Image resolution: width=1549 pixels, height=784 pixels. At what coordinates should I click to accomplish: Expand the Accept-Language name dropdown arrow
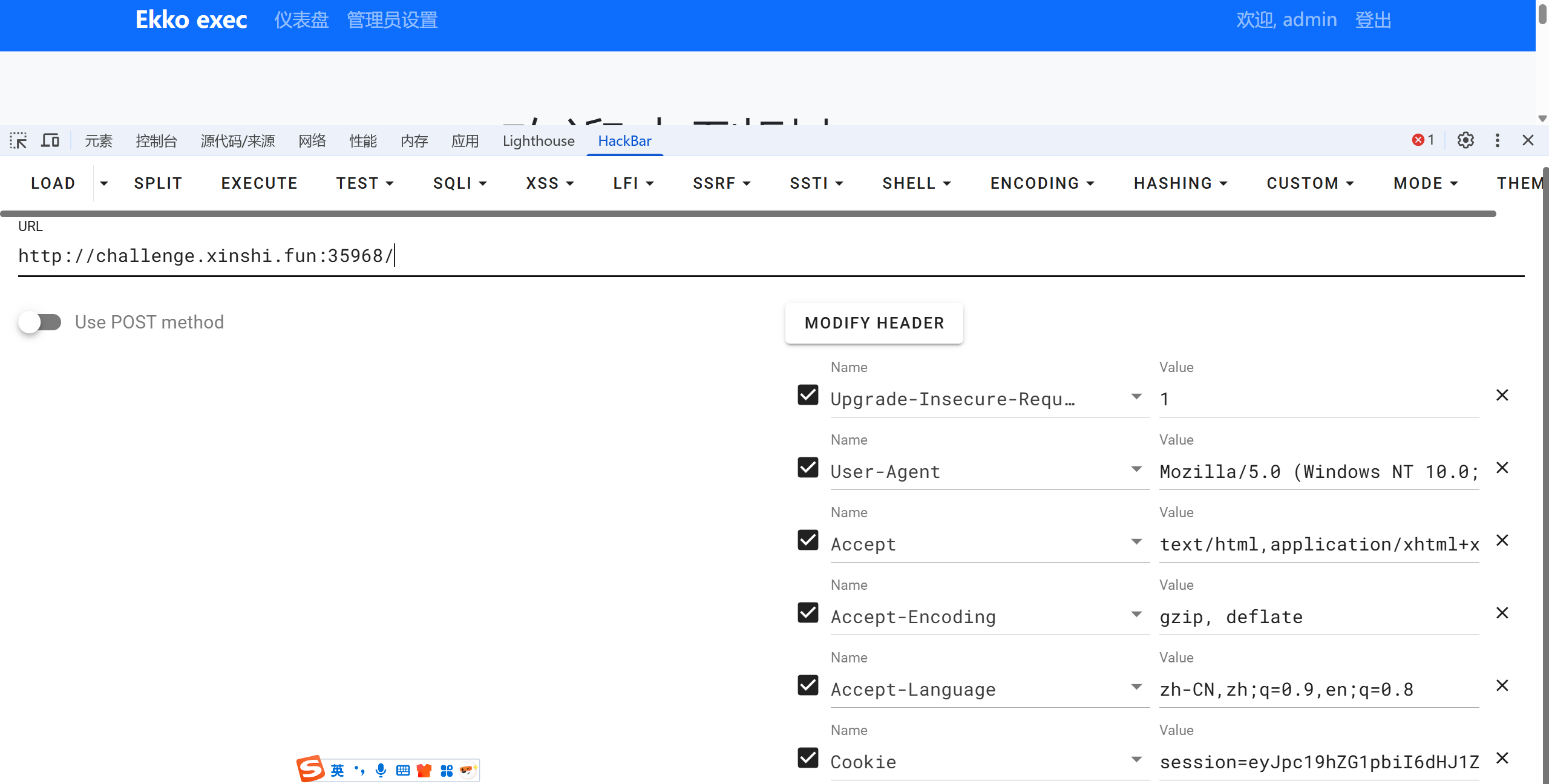coord(1136,687)
